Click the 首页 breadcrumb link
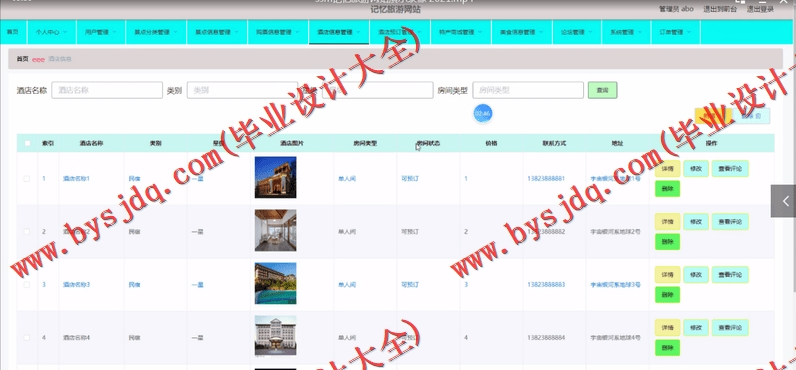The width and height of the screenshot is (796, 370). [x=22, y=59]
